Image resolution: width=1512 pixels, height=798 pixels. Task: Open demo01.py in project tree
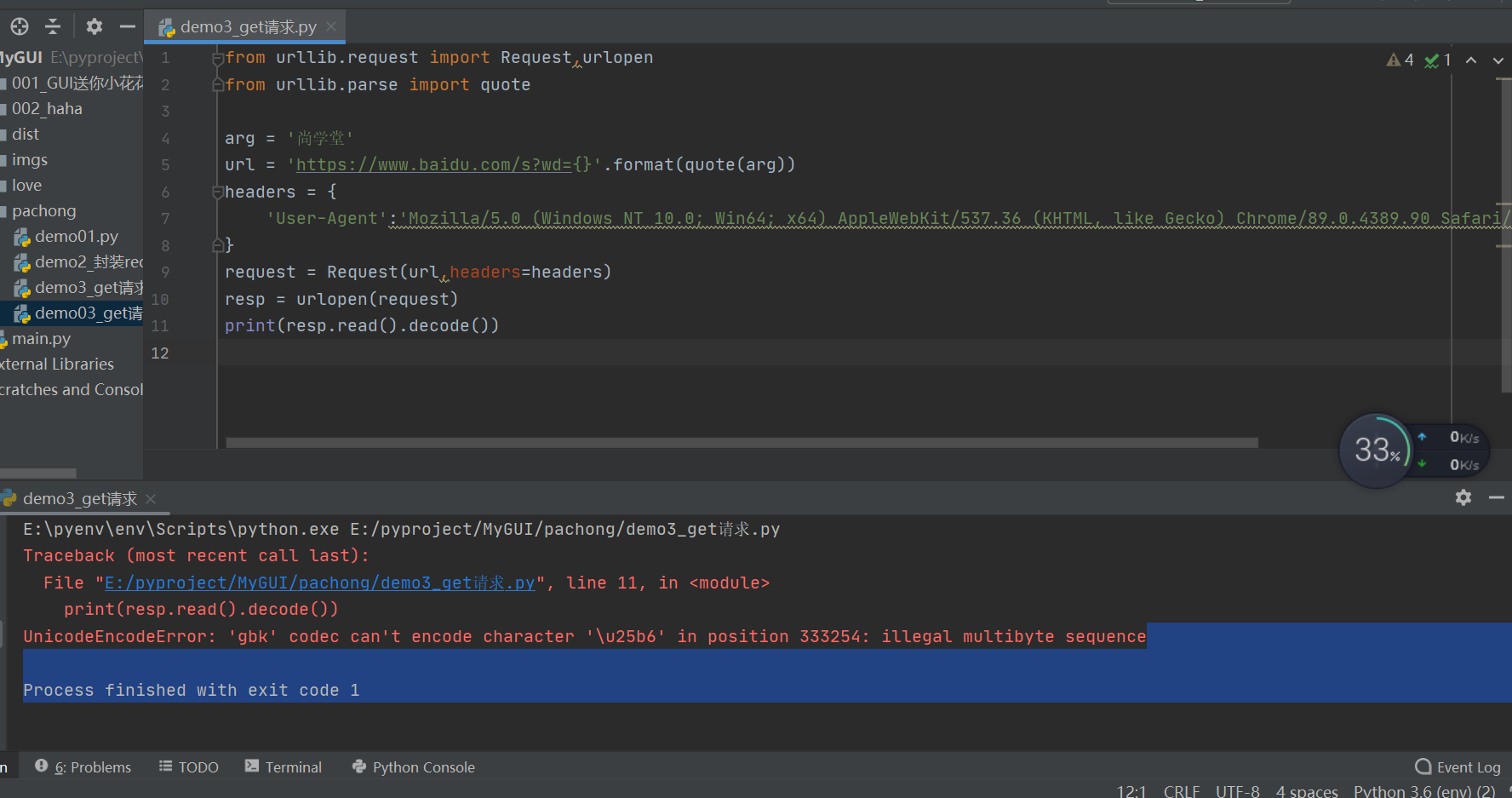[x=76, y=236]
